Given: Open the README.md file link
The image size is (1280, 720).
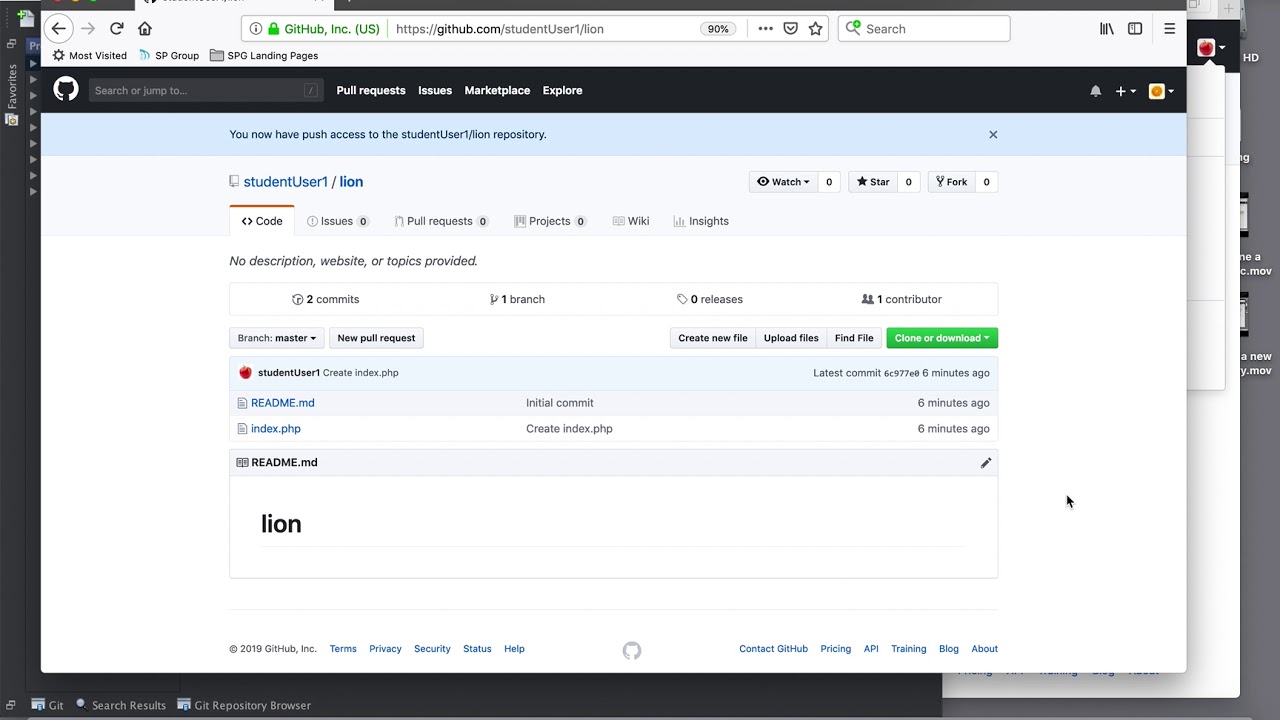Looking at the screenshot, I should (x=283, y=403).
